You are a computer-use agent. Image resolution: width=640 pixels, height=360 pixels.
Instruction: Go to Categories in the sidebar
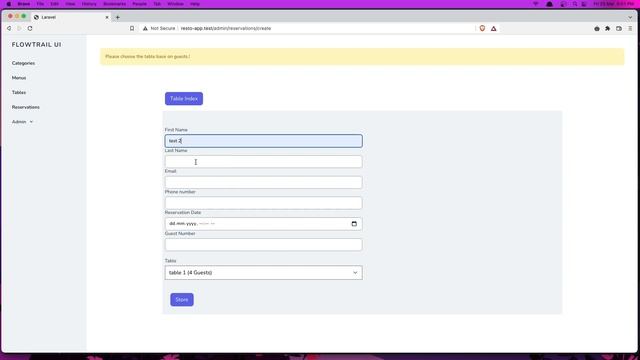click(23, 63)
